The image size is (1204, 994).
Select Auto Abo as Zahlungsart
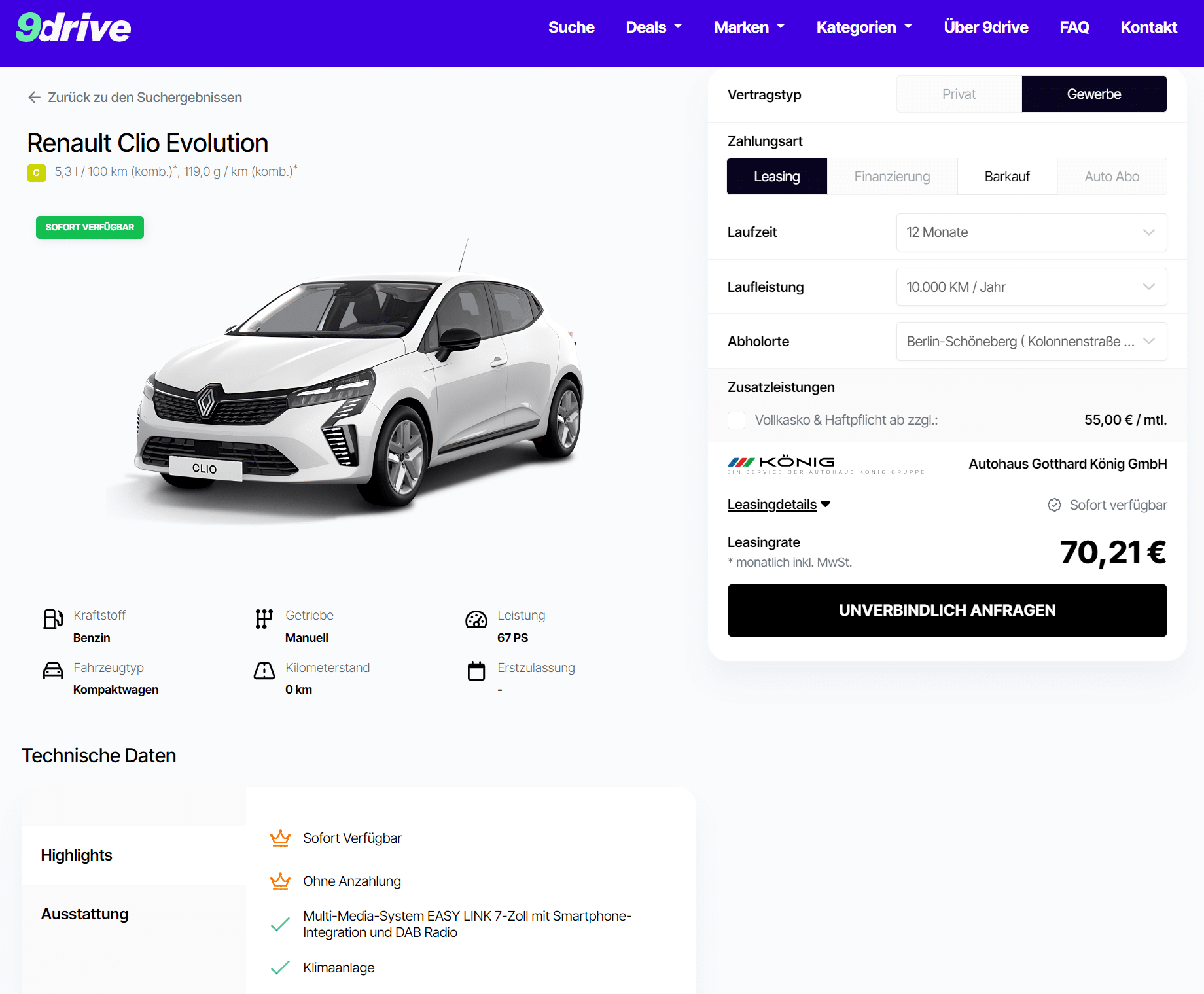coord(1112,177)
